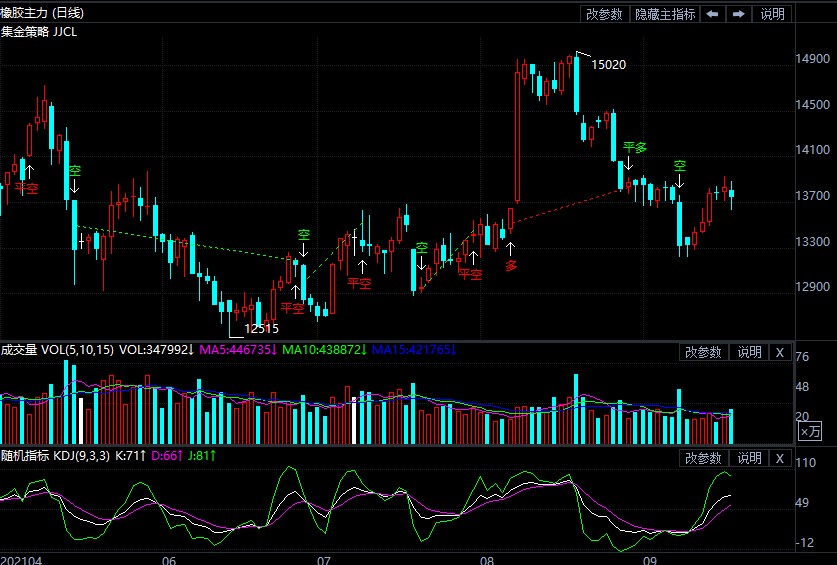Click the 15020 high price marker

click(x=608, y=65)
